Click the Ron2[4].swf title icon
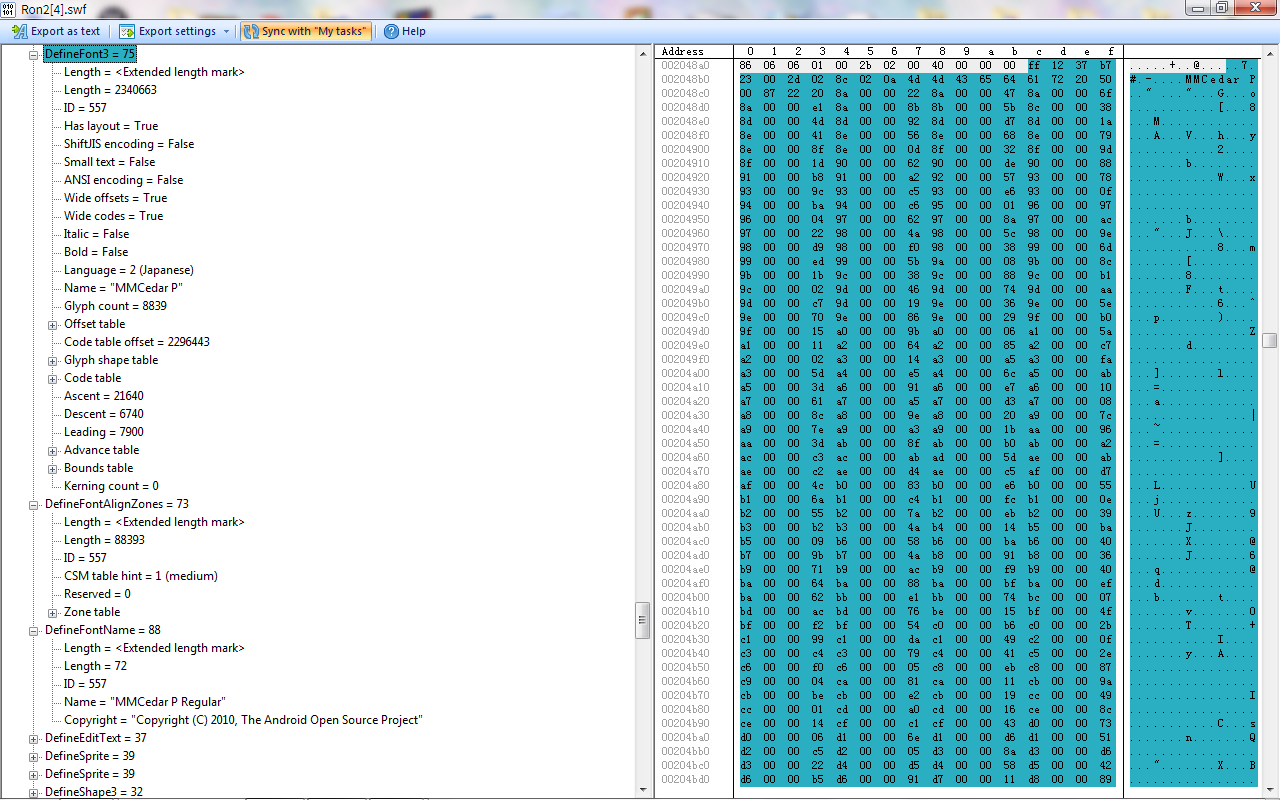This screenshot has height=800, width=1280. 9,8
